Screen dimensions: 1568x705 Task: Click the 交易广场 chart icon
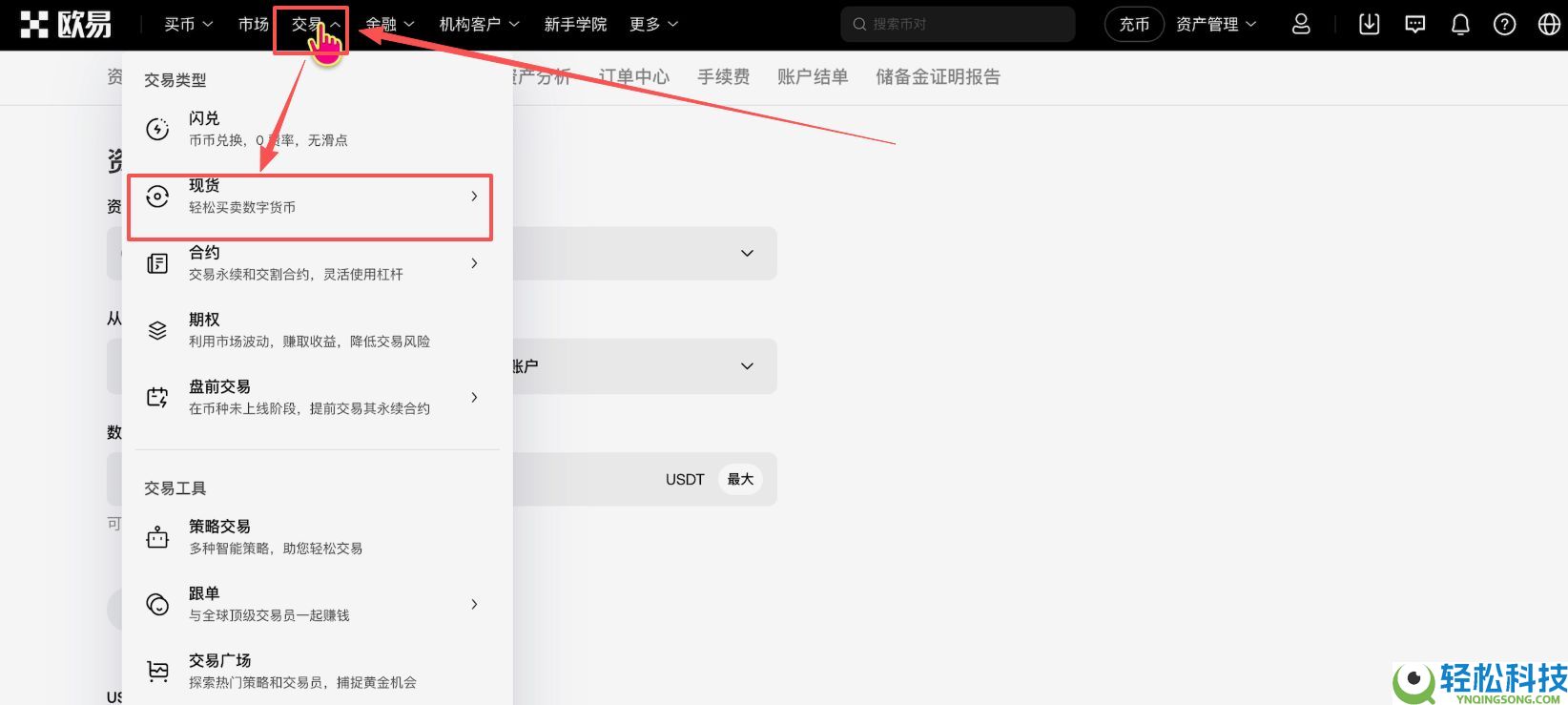pyautogui.click(x=157, y=671)
